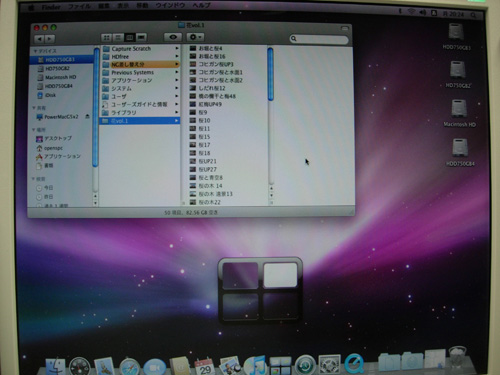Image resolution: width=500 pixels, height=375 pixels.
Task: Open iTunes from the Dock
Action: click(255, 365)
